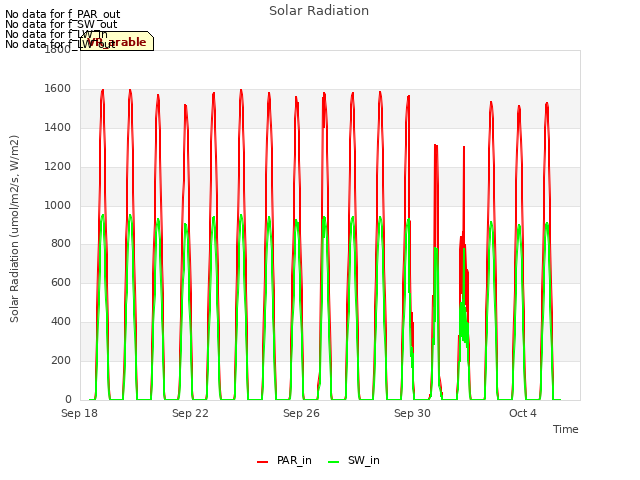Click the y-axis label Solar Radiation (umol/m2/s, W/m2)
This screenshot has width=640, height=480.
[14, 229]
